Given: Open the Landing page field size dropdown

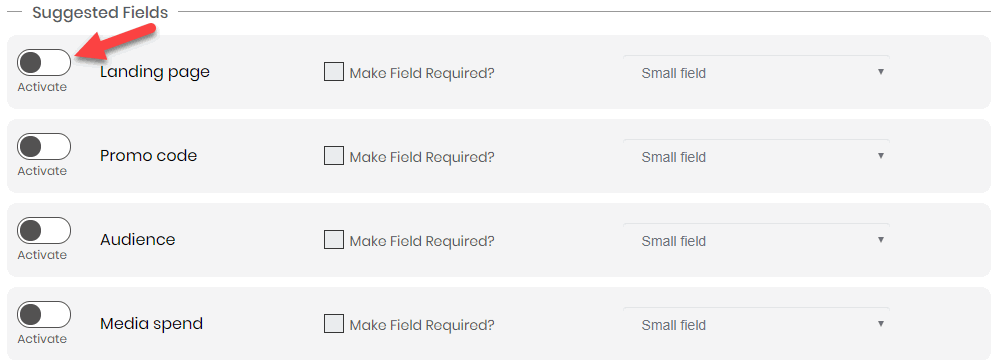Looking at the screenshot, I should [x=757, y=73].
